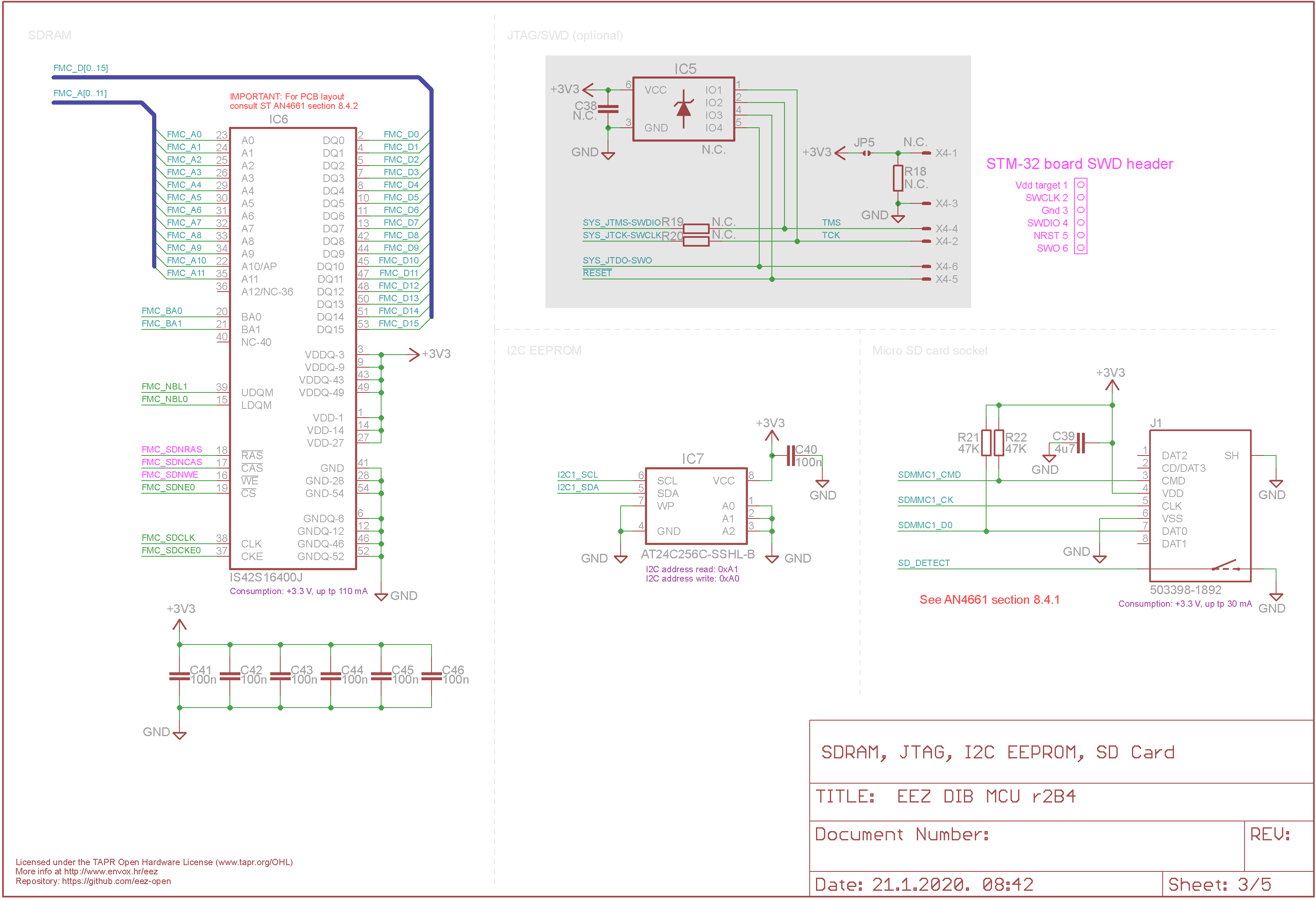Click the FMC_D[0..15] bus label
The image size is (1316, 900).
(x=80, y=68)
